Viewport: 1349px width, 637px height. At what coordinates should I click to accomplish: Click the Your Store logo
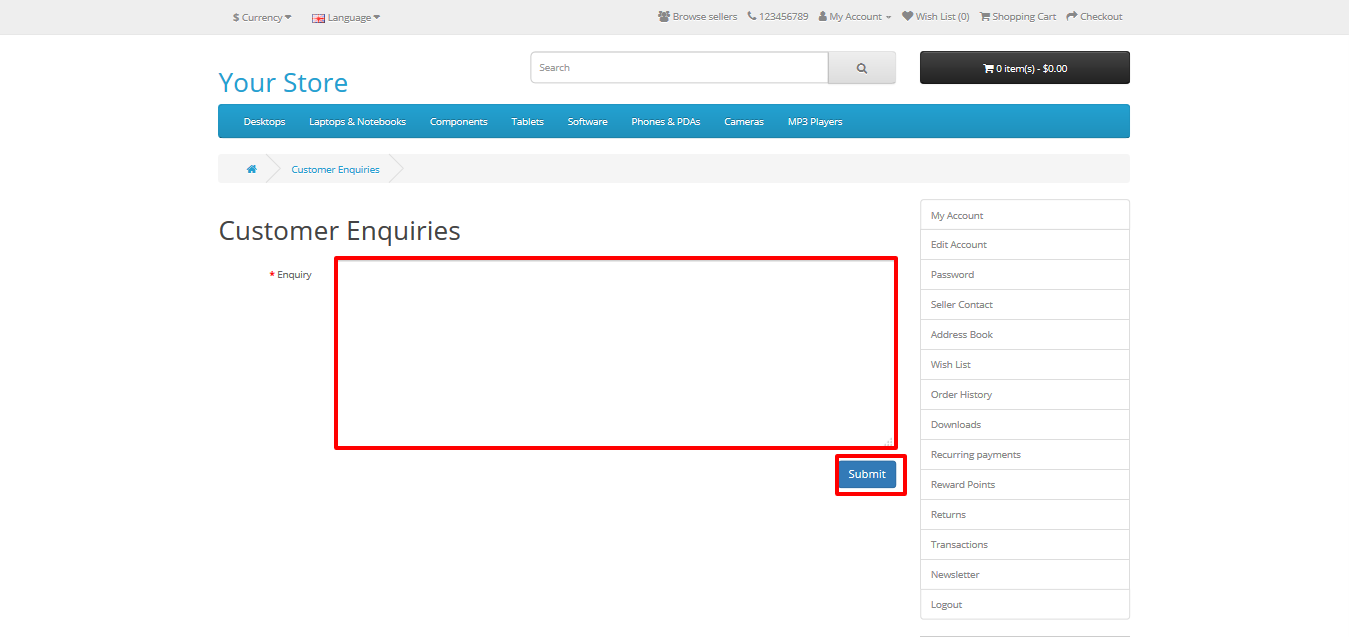(x=283, y=82)
